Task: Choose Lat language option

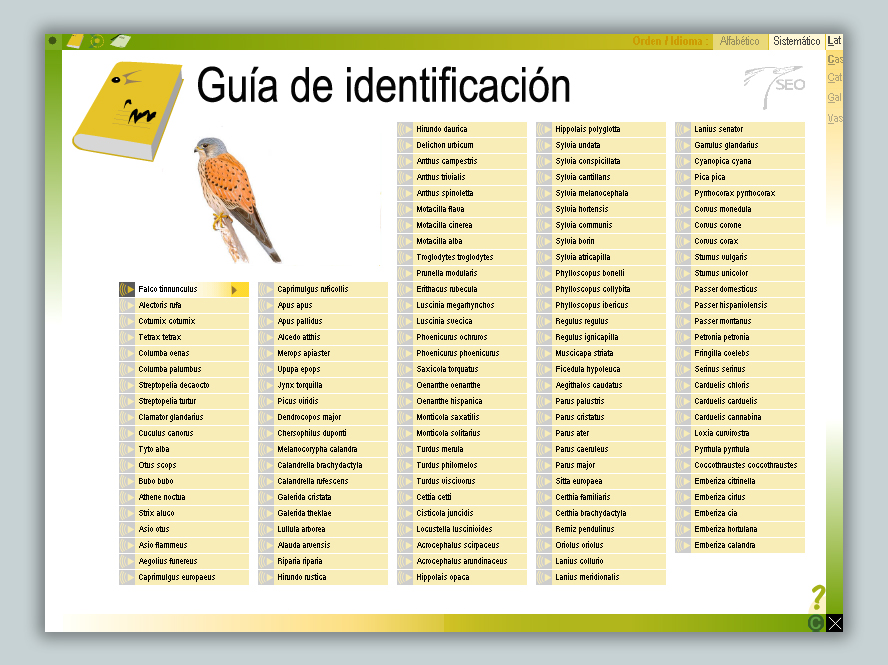Action: [834, 42]
